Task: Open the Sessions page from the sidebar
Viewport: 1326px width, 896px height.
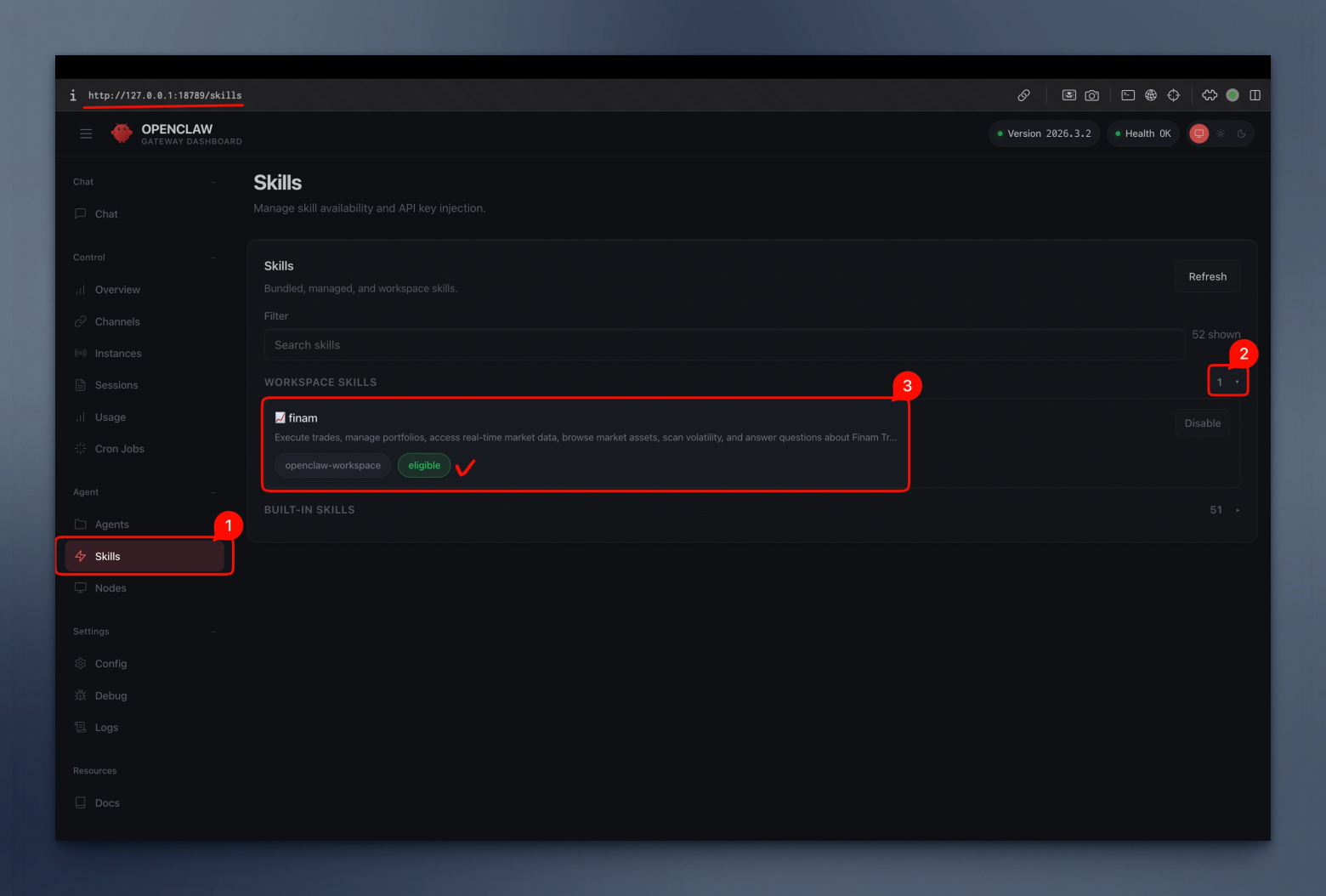Action: point(116,384)
